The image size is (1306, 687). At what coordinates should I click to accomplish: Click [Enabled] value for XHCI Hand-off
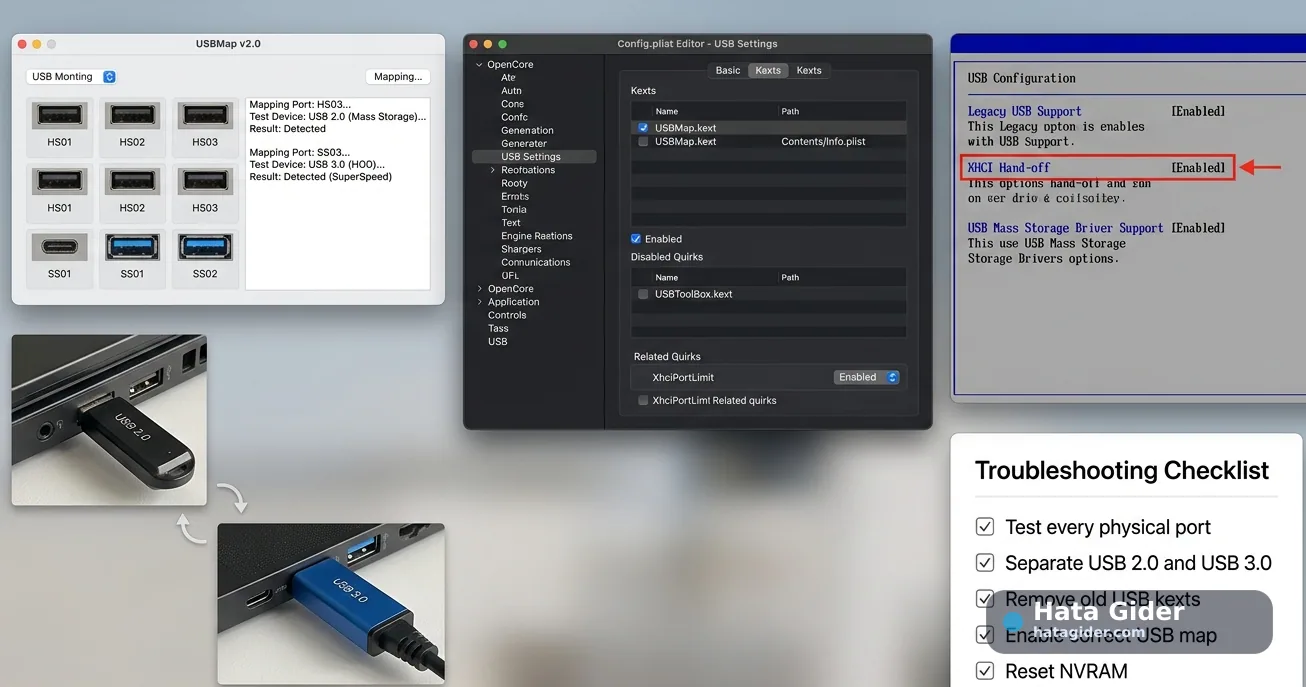coord(1198,168)
